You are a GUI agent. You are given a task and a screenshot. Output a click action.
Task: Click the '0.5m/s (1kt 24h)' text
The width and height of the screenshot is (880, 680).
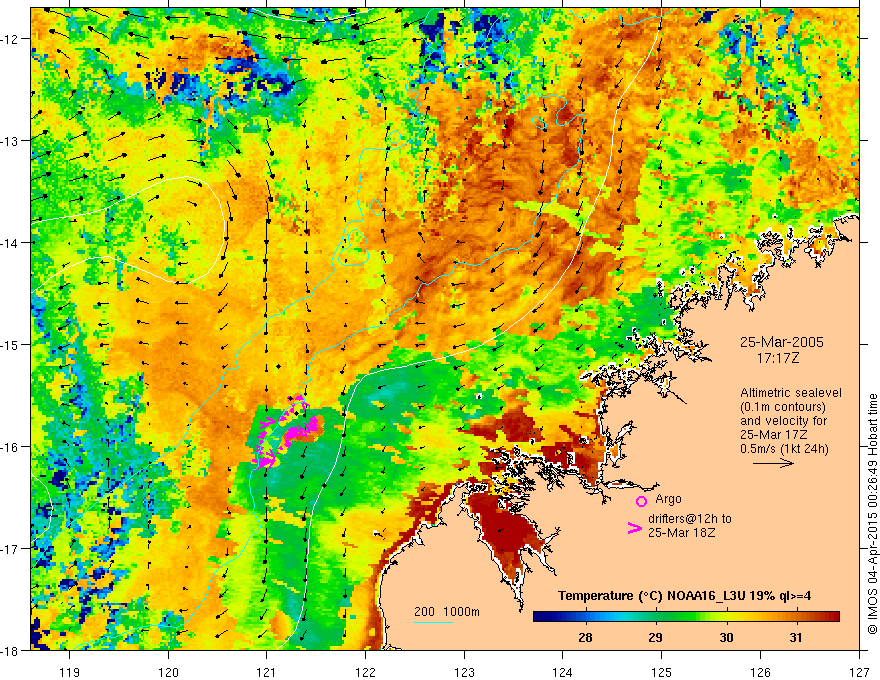click(785, 449)
